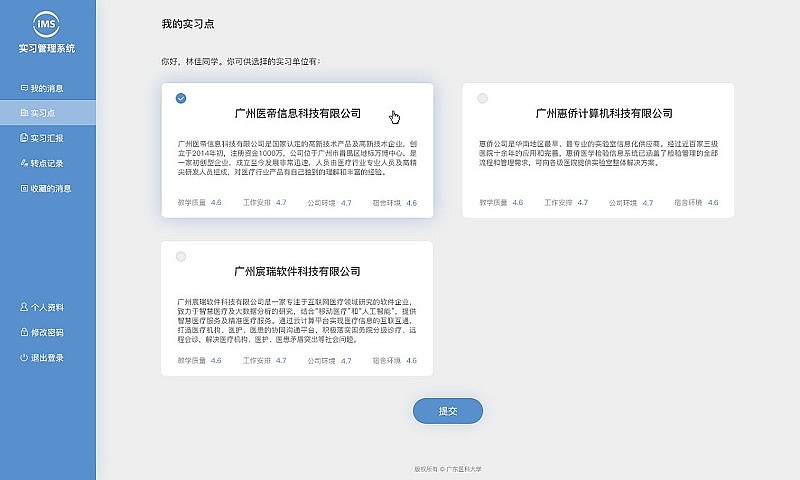Image resolution: width=800 pixels, height=480 pixels.
Task: Click 公司环境 4.7 on the 宸瑞 card
Action: point(330,361)
